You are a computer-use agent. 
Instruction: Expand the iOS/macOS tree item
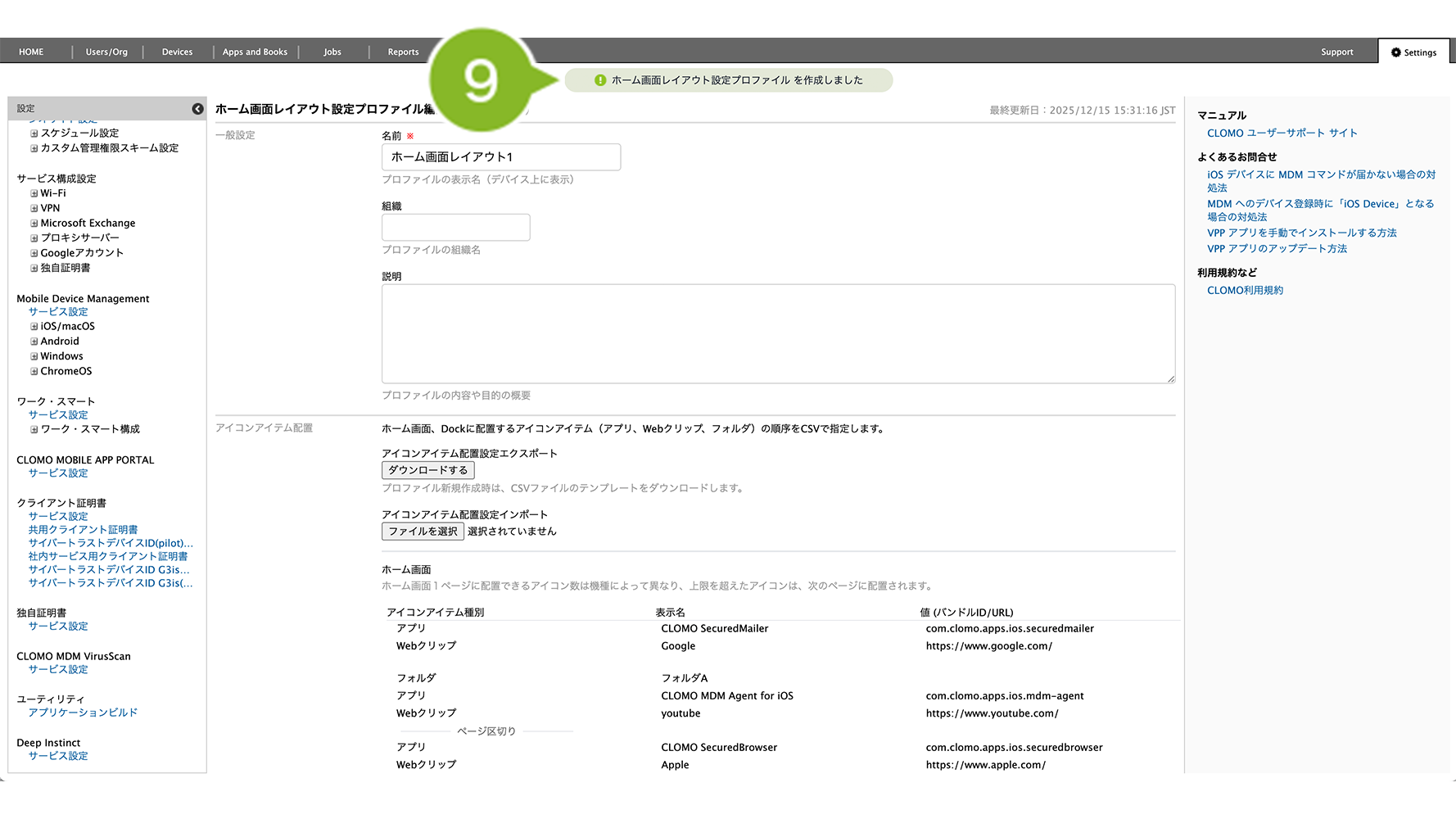(34, 327)
